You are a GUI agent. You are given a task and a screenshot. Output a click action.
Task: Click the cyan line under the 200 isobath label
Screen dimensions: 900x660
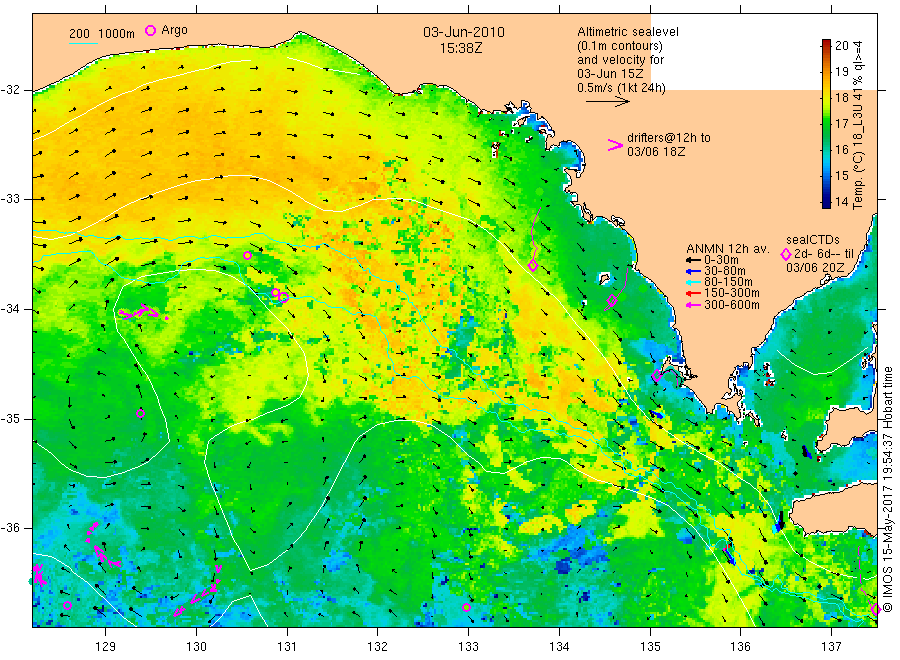point(83,42)
